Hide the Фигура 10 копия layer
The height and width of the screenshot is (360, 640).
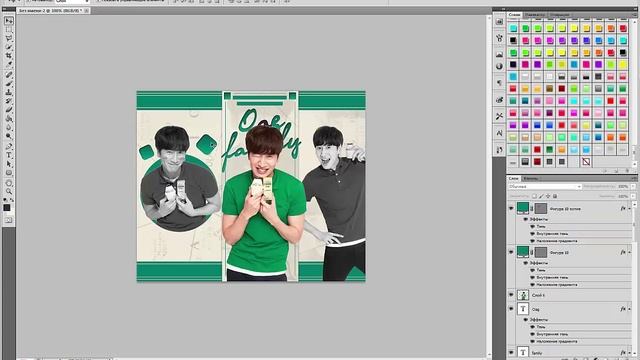[x=511, y=209]
